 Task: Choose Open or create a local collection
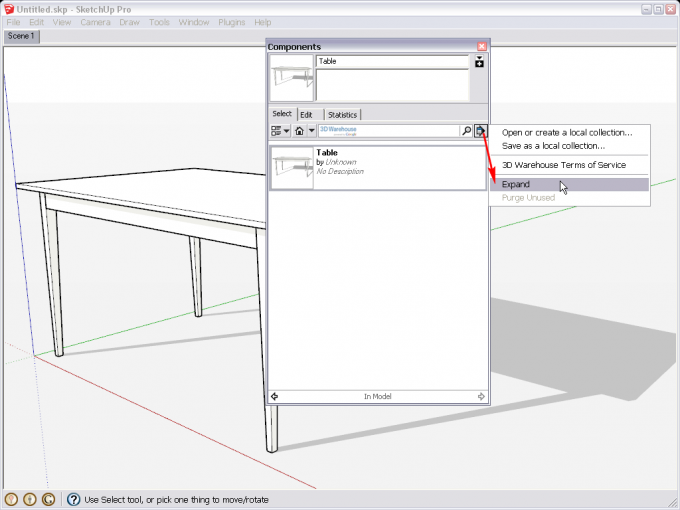pos(567,133)
